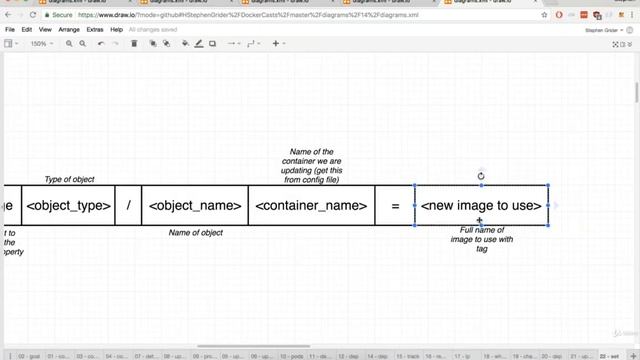Click the 'All changes saved' status text
The height and width of the screenshot is (360, 640).
click(x=153, y=29)
